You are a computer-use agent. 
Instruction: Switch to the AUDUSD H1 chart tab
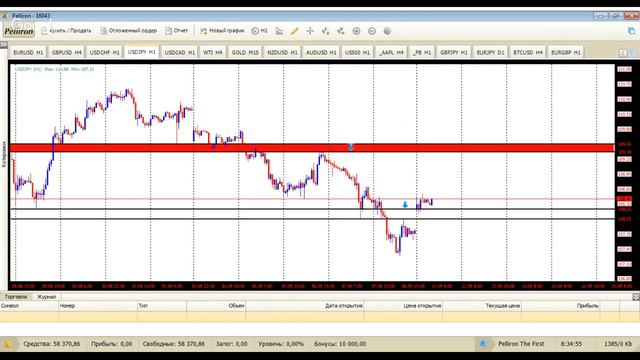click(321, 53)
